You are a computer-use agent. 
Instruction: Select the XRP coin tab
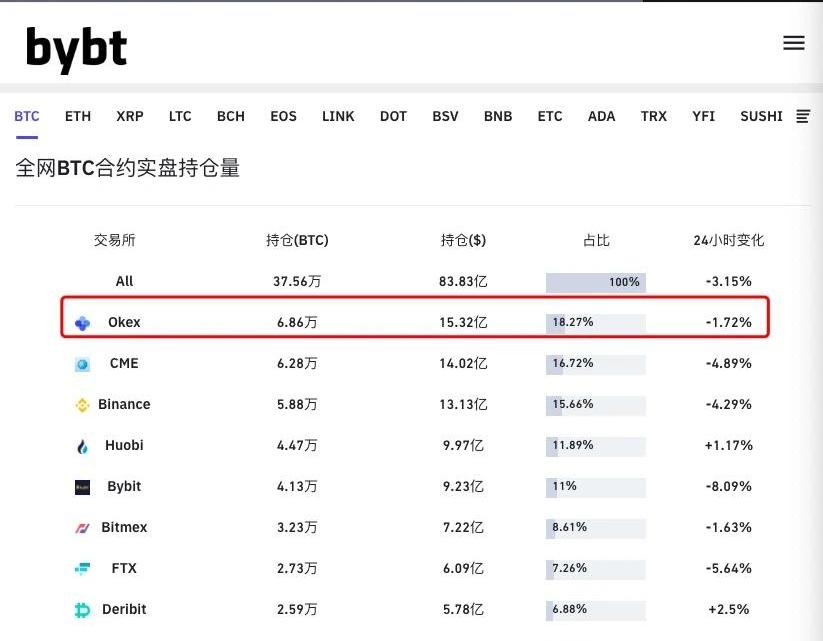(130, 116)
